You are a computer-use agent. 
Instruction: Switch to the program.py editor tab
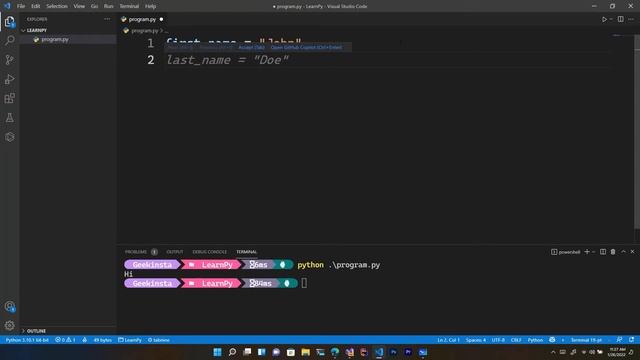click(x=142, y=19)
